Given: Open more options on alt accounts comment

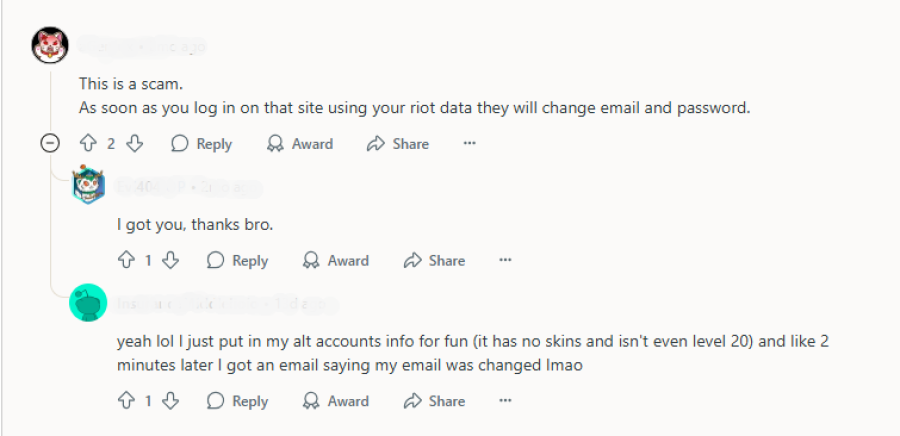Looking at the screenshot, I should click(505, 401).
